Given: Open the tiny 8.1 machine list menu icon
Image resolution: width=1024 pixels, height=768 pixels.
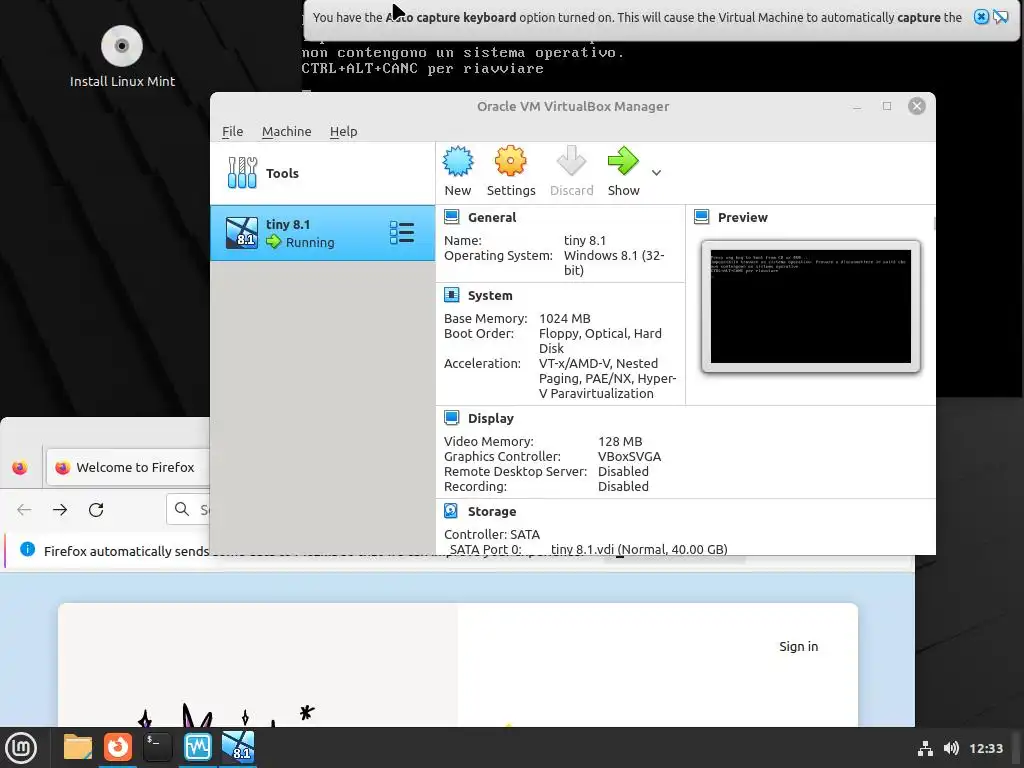Looking at the screenshot, I should point(402,233).
